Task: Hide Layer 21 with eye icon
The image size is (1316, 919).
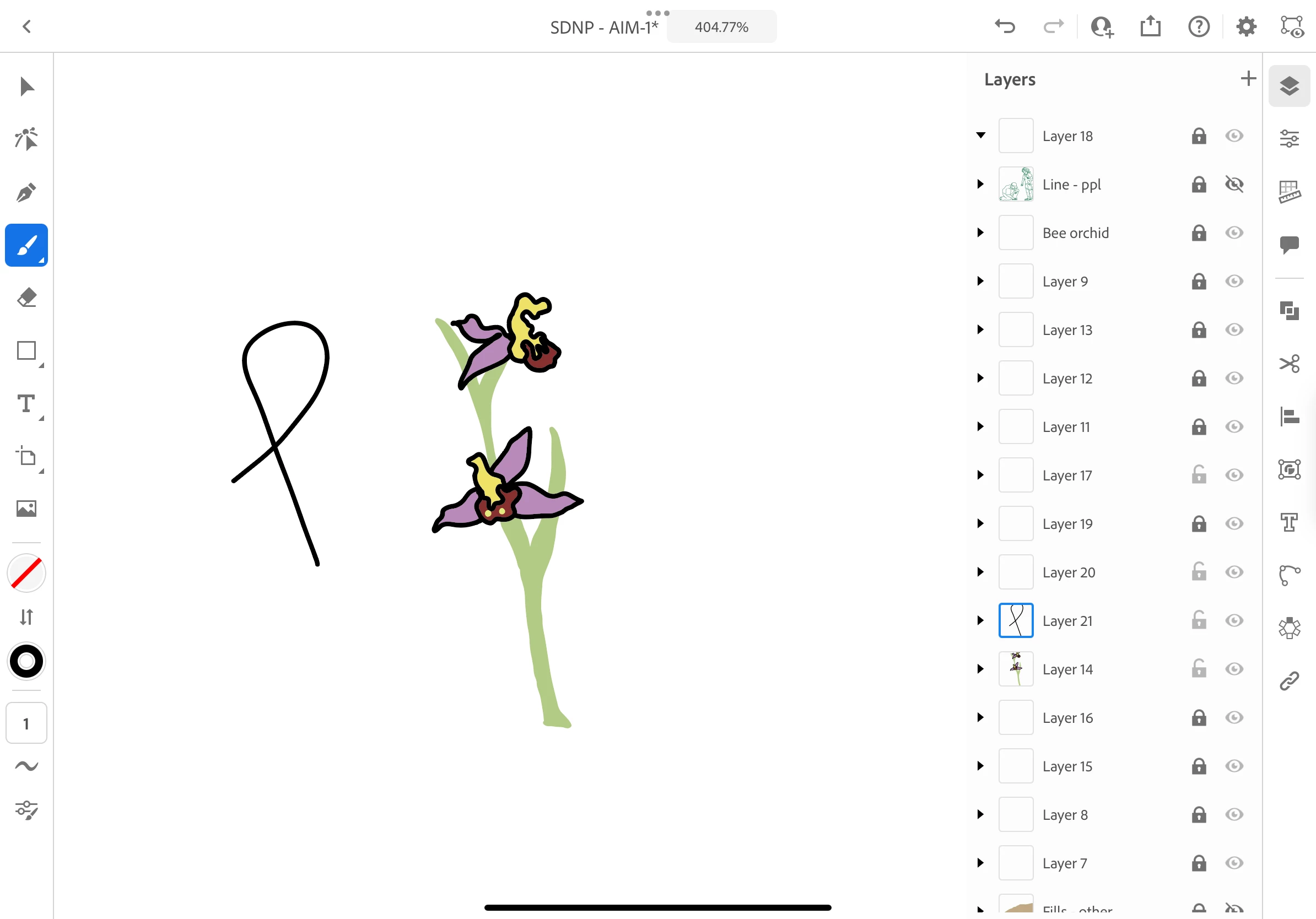Action: [1234, 620]
